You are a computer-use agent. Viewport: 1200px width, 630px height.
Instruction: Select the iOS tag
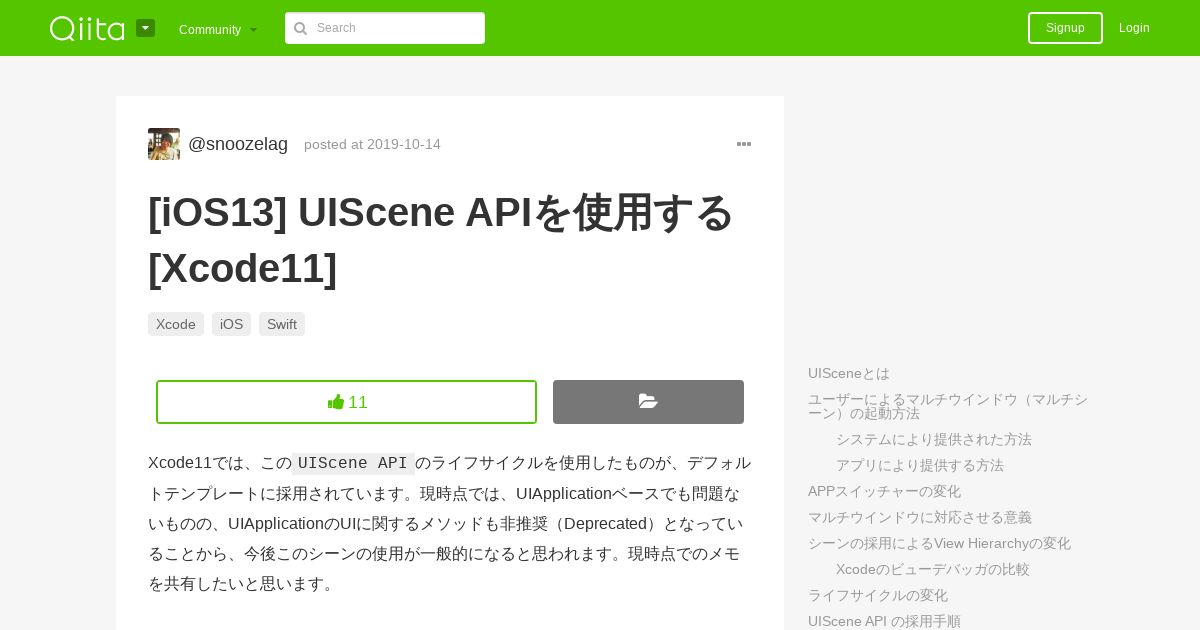coord(231,324)
